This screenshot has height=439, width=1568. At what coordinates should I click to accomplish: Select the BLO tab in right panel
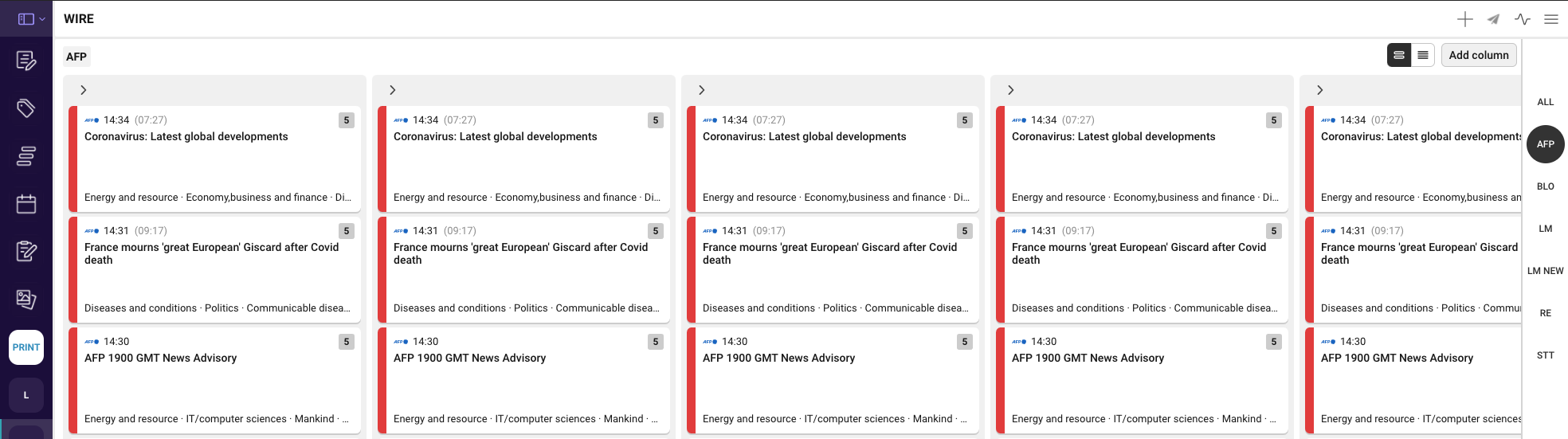pyautogui.click(x=1545, y=186)
